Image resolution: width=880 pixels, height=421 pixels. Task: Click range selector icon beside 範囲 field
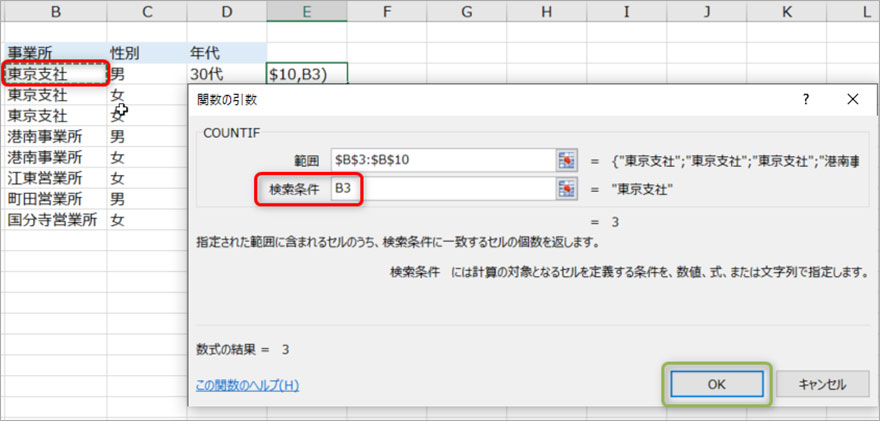[x=568, y=161]
